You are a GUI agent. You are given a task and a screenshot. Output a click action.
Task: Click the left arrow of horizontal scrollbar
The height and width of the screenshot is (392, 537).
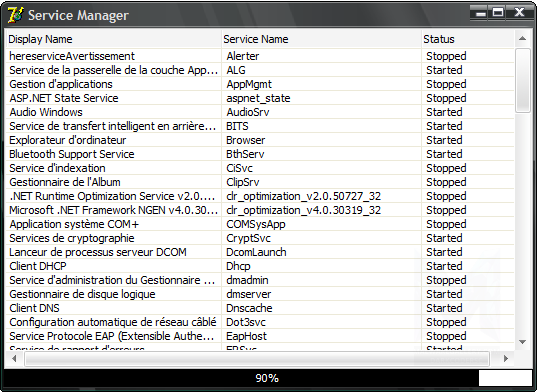pos(14,358)
